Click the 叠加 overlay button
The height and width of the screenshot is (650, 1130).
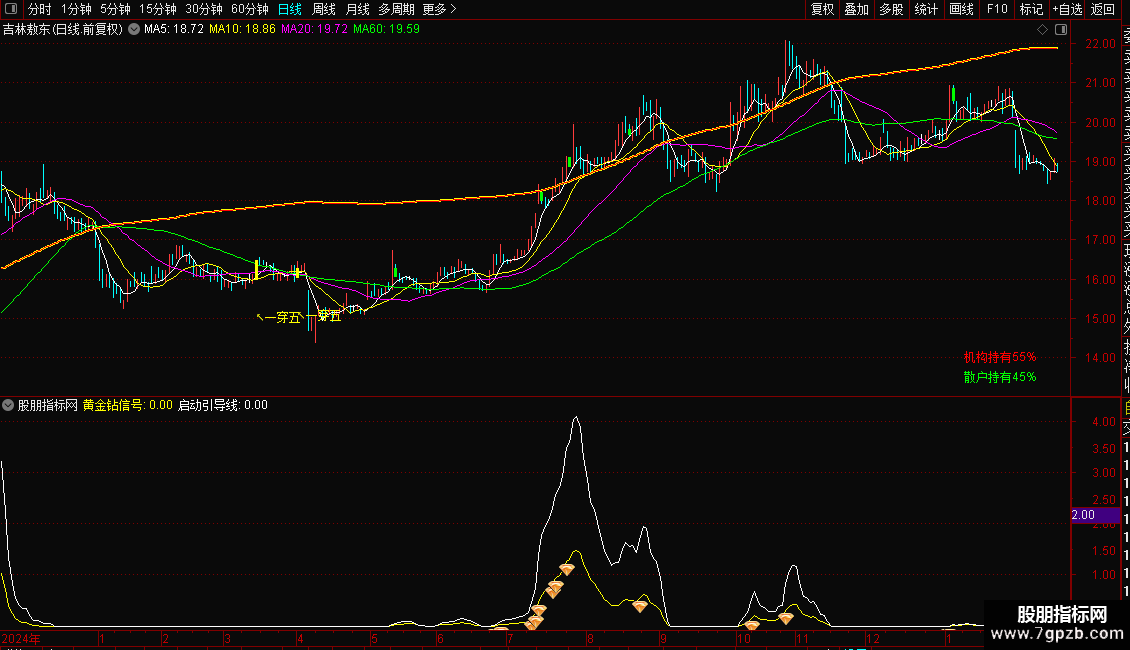[856, 9]
